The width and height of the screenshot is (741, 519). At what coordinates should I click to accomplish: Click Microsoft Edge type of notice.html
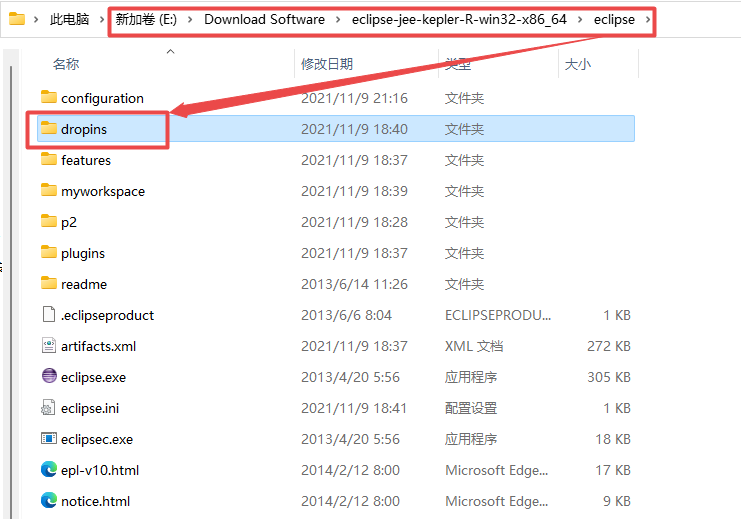496,502
